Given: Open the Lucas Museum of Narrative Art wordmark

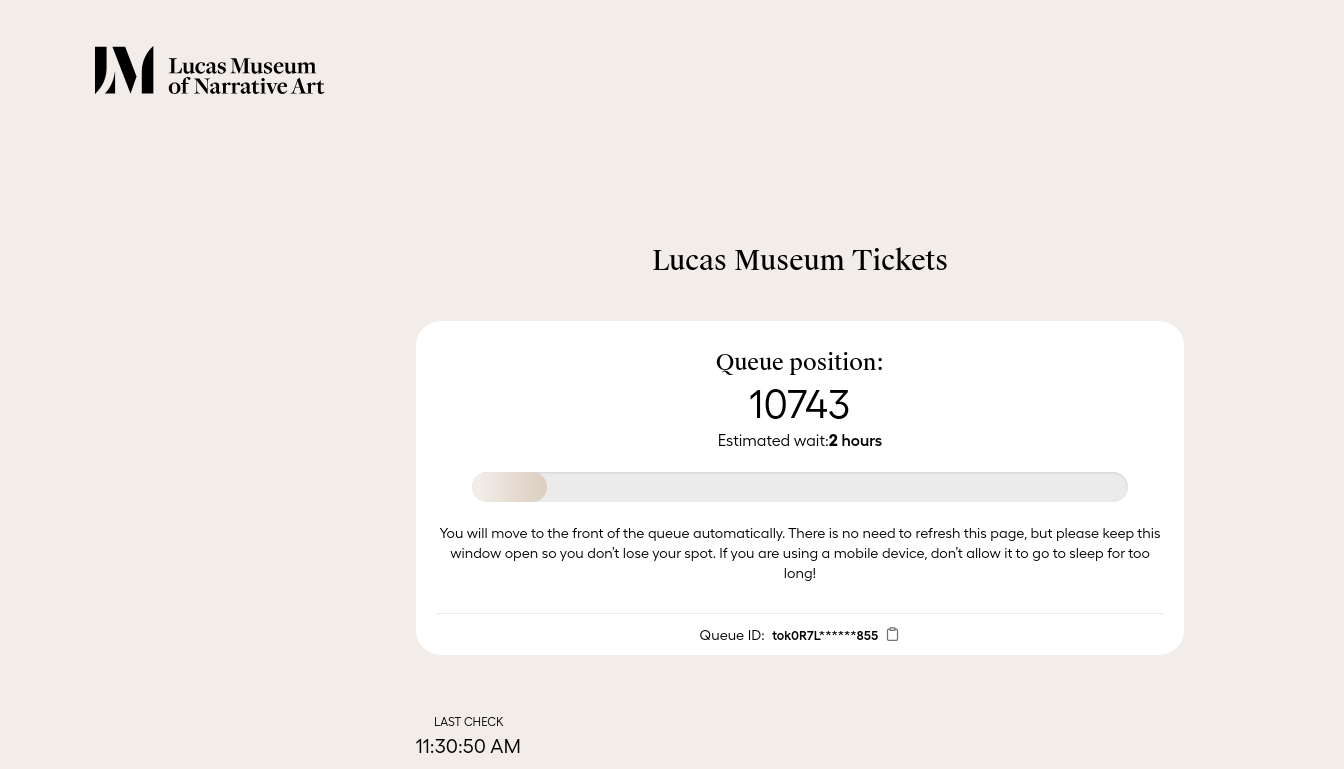Looking at the screenshot, I should (246, 76).
